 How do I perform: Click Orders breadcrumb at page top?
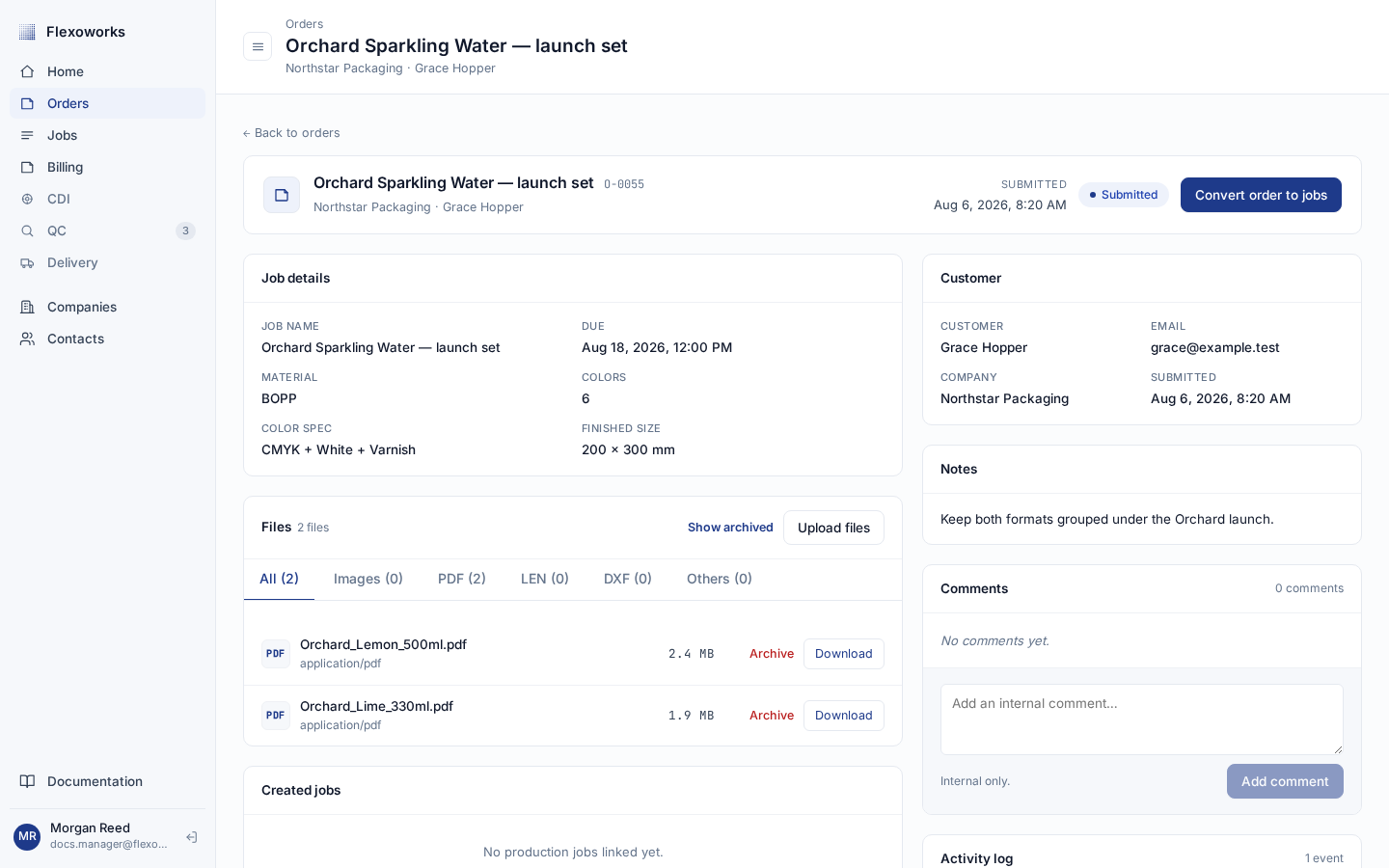point(304,24)
